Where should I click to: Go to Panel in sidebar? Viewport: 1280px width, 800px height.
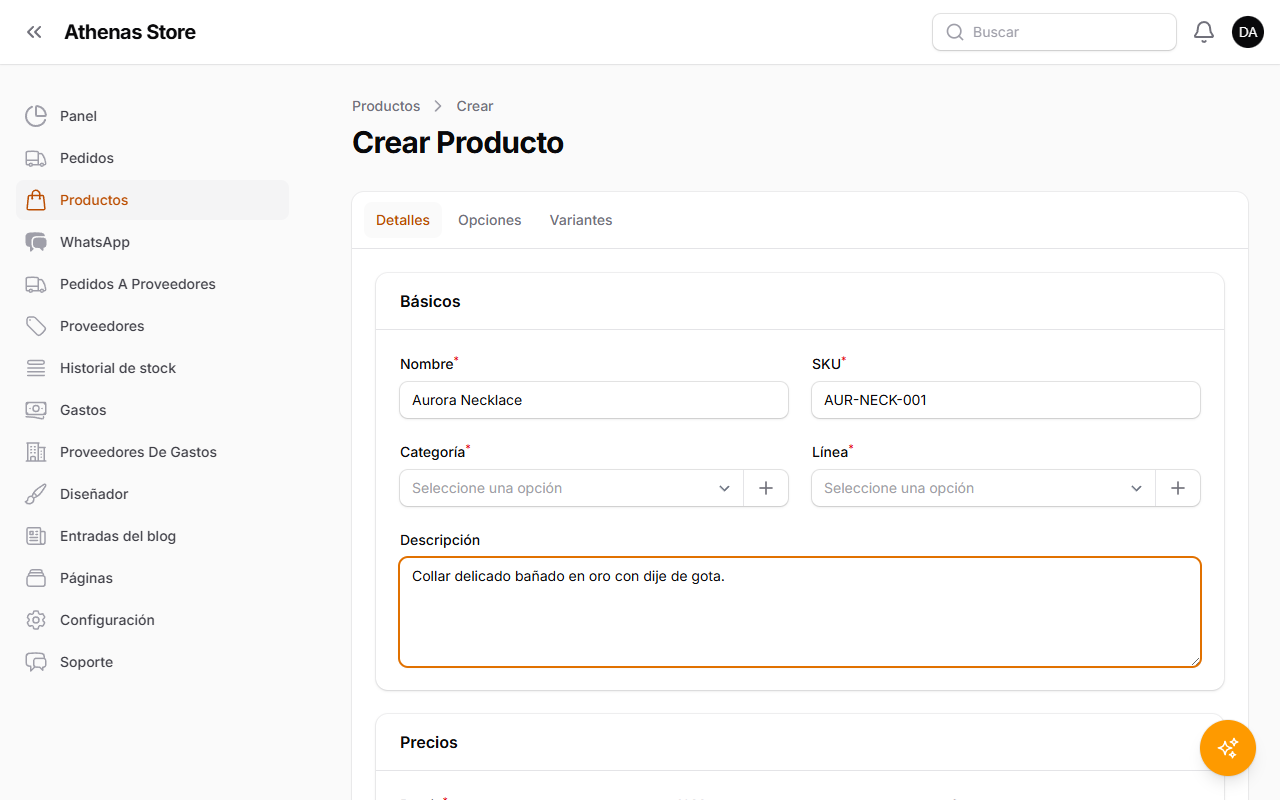[152, 116]
